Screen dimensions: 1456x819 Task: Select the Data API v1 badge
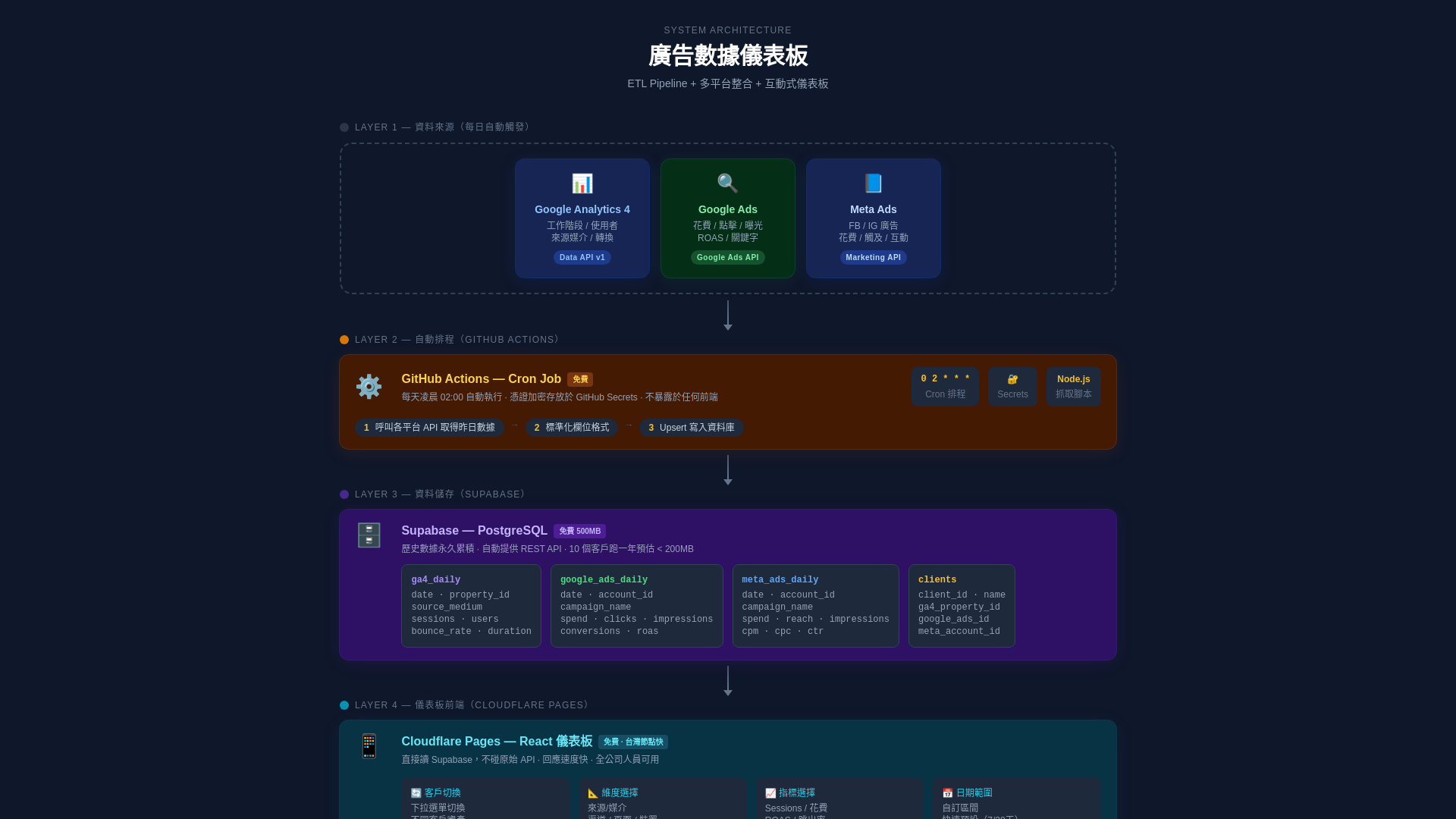point(582,258)
